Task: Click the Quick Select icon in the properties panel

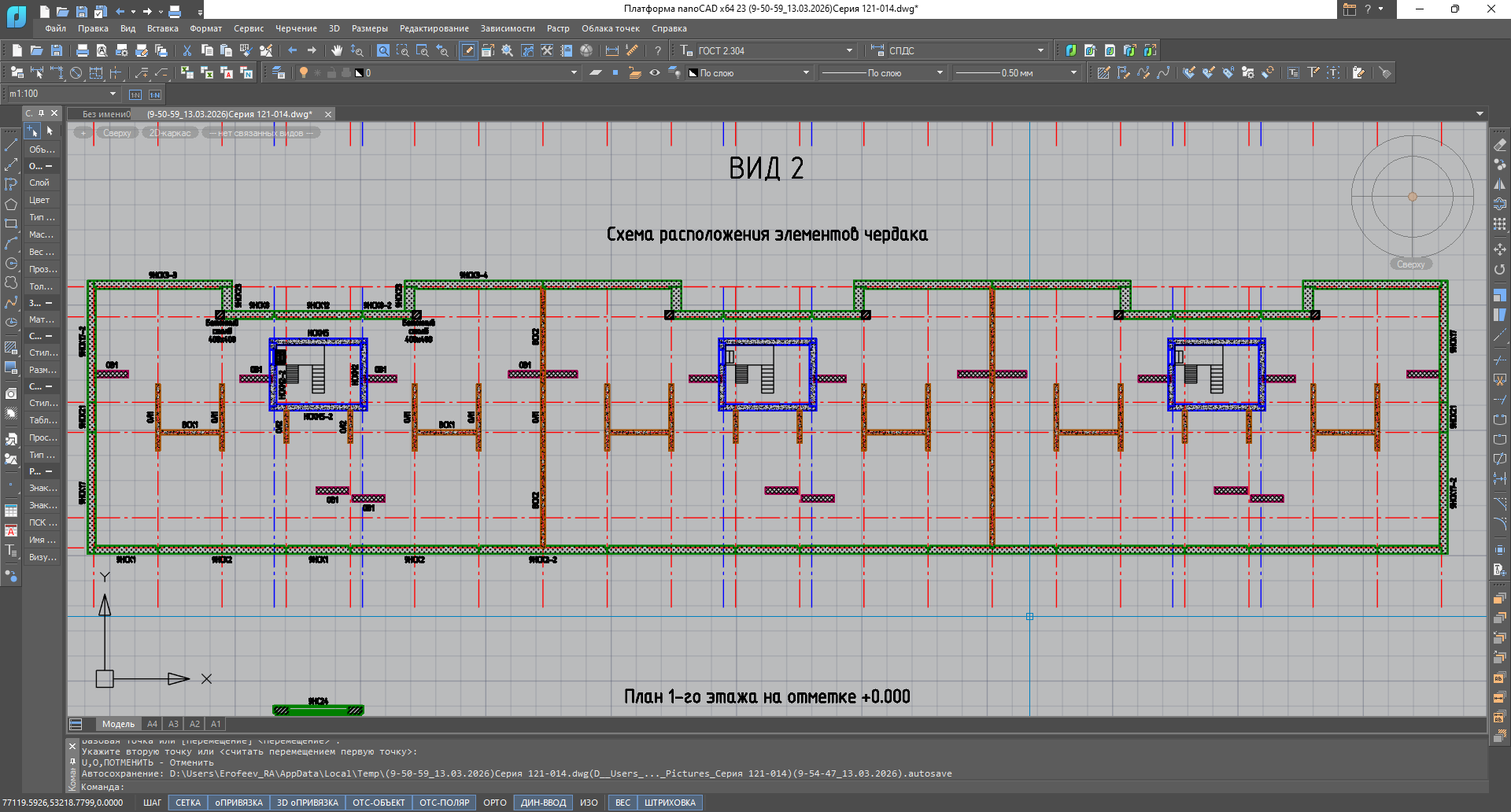Action: (x=32, y=131)
